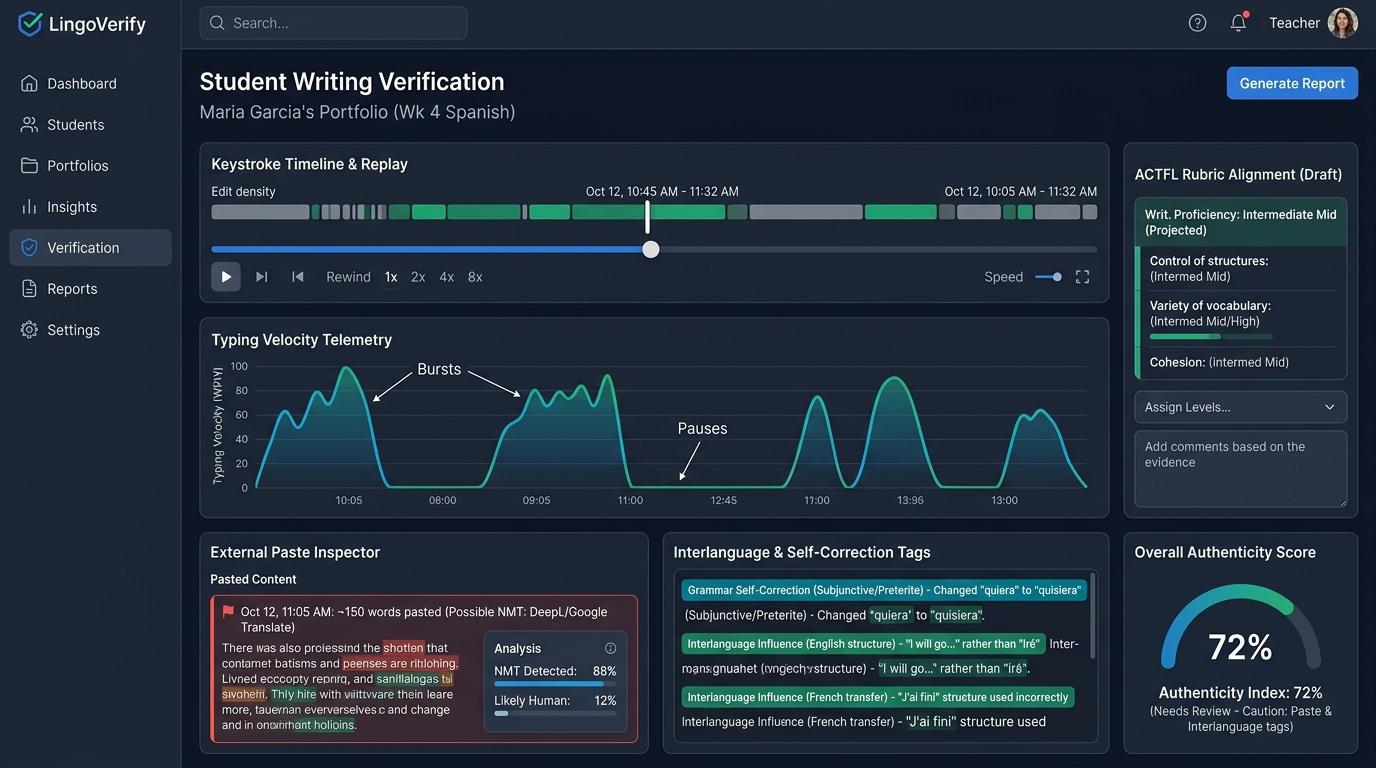Image resolution: width=1376 pixels, height=768 pixels.
Task: Play the keystroke replay
Action: click(226, 277)
